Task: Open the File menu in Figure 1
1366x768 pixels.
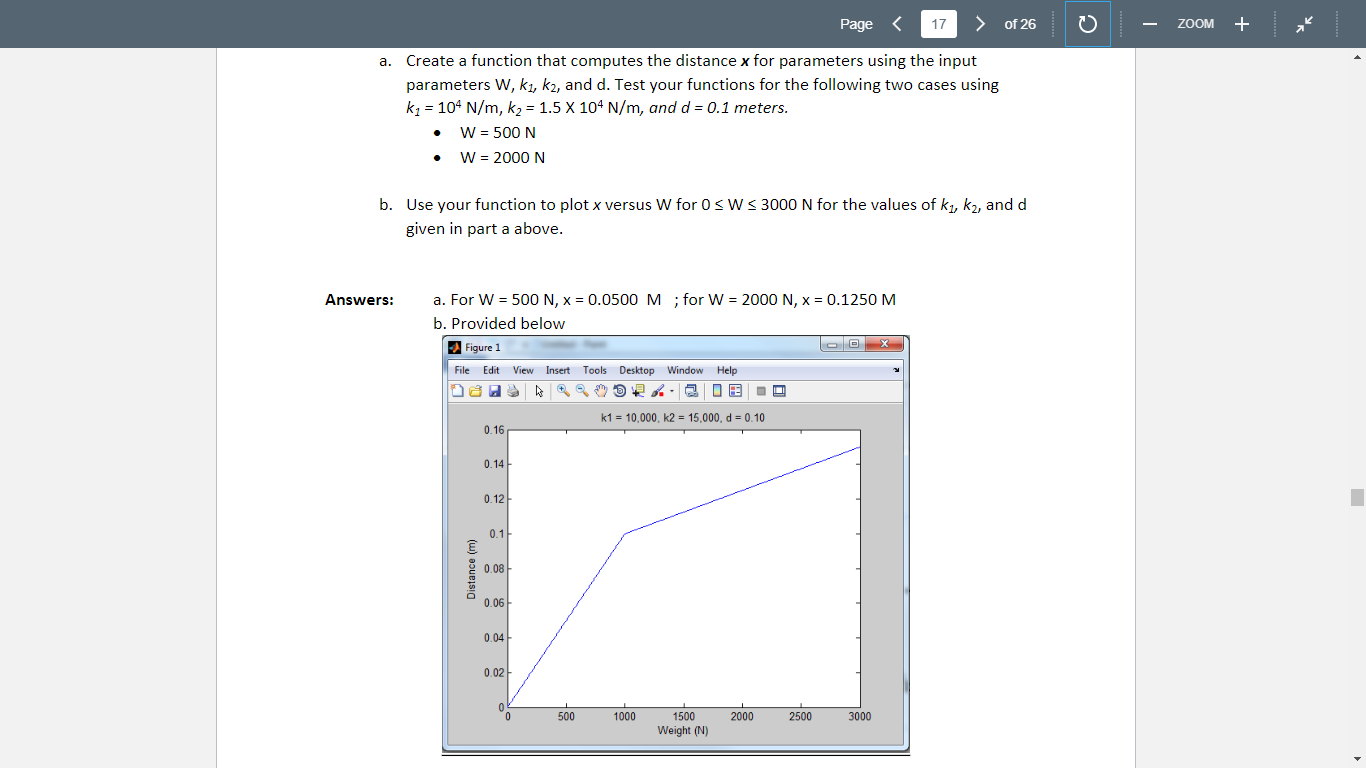Action: click(x=459, y=370)
